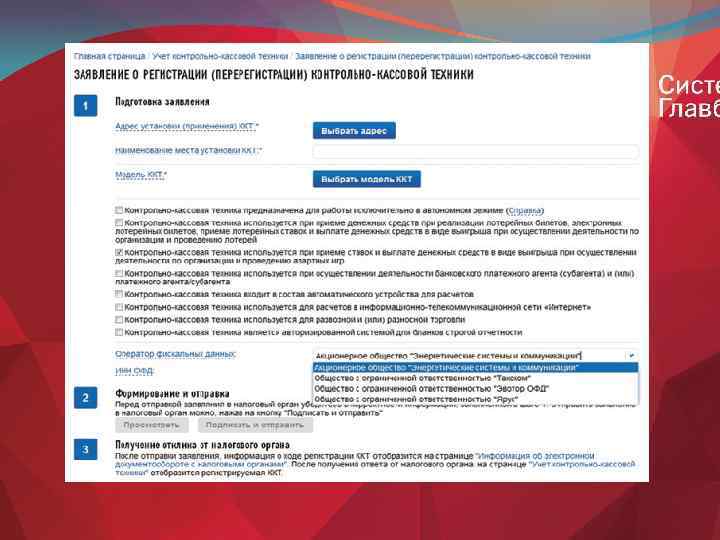This screenshot has width=720, height=540.
Task: Choose the 'Эвотор ОФД' option
Action: 475,388
